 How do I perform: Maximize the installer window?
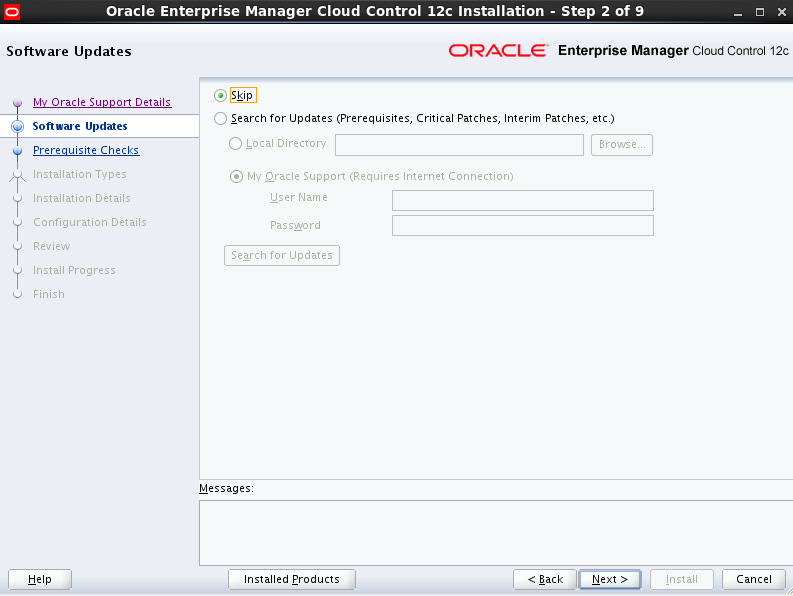(760, 12)
